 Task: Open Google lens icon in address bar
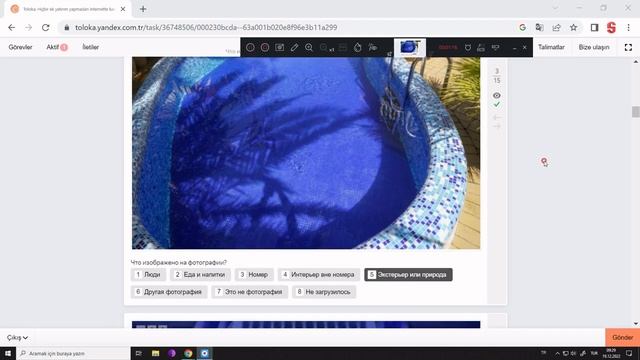pyautogui.click(x=522, y=27)
